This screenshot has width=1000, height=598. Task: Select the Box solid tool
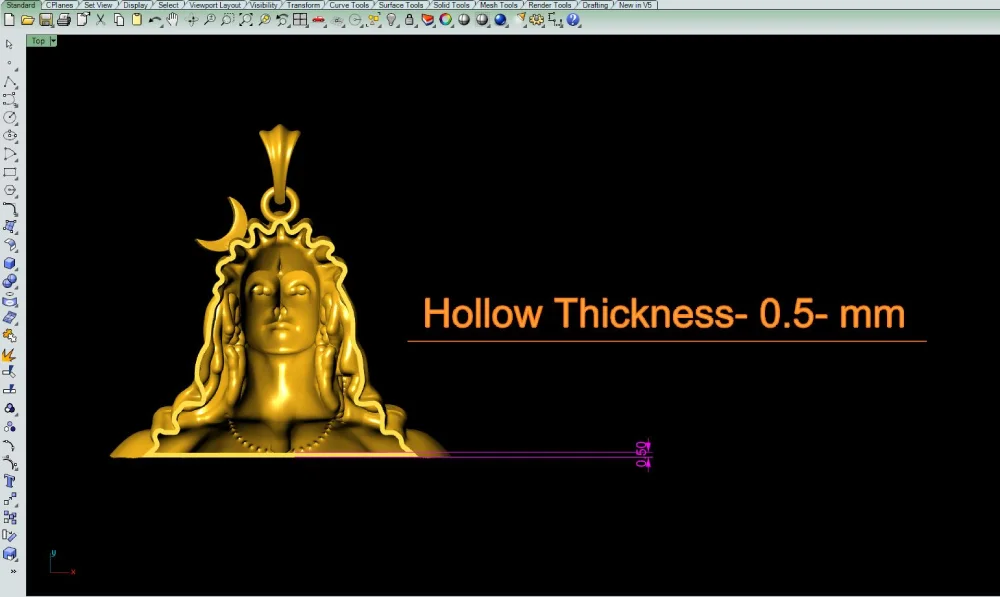click(10, 263)
